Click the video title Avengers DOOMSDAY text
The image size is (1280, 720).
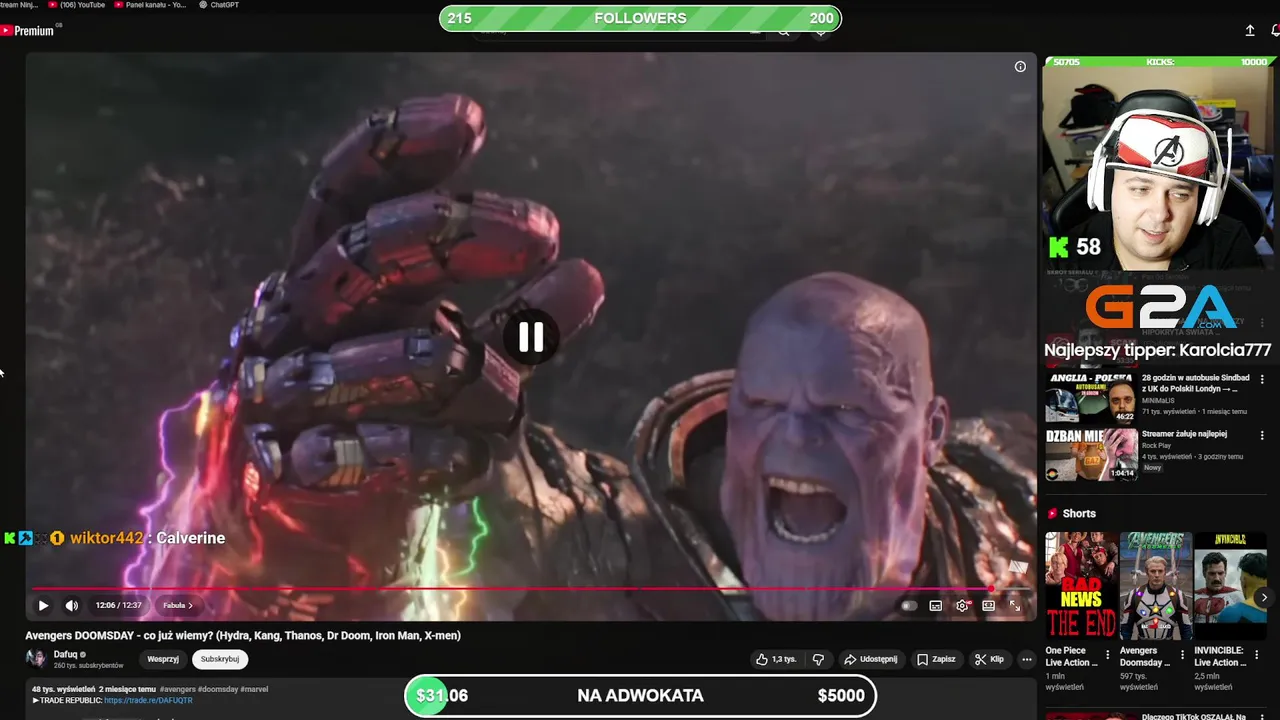coord(243,635)
